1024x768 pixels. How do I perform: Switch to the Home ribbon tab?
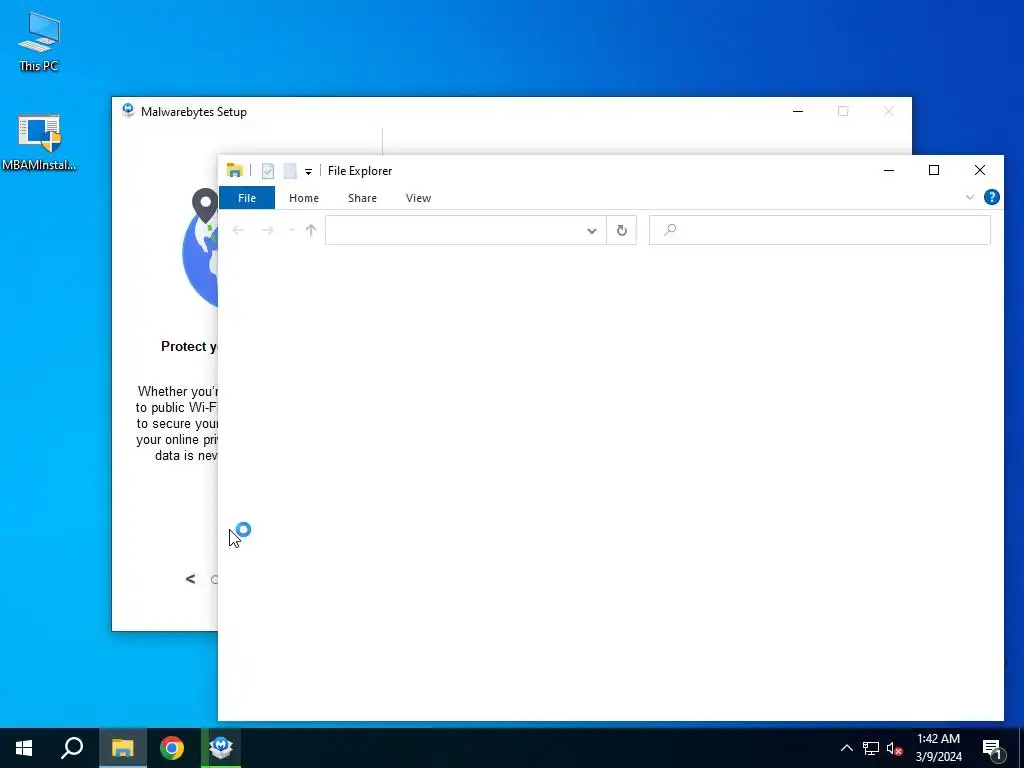(304, 198)
